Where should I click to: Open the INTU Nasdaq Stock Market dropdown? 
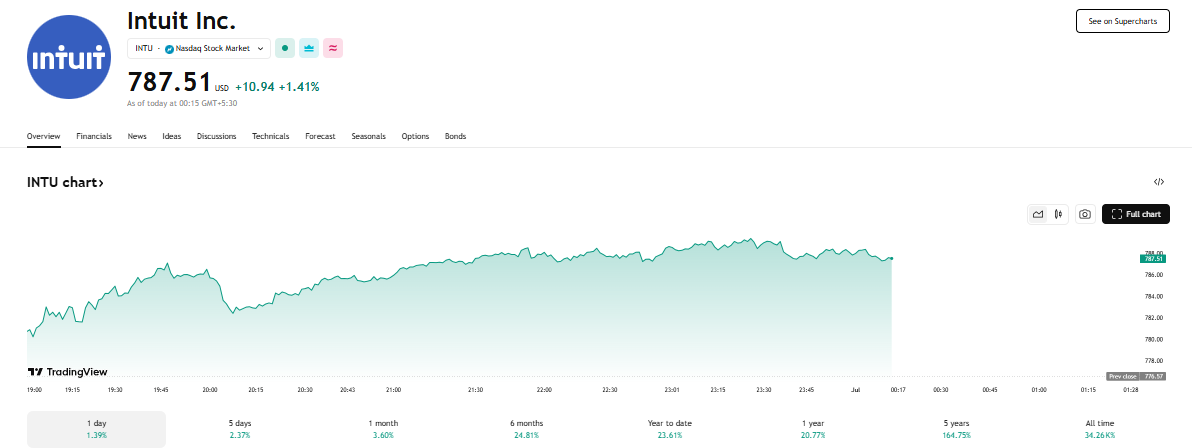[199, 48]
